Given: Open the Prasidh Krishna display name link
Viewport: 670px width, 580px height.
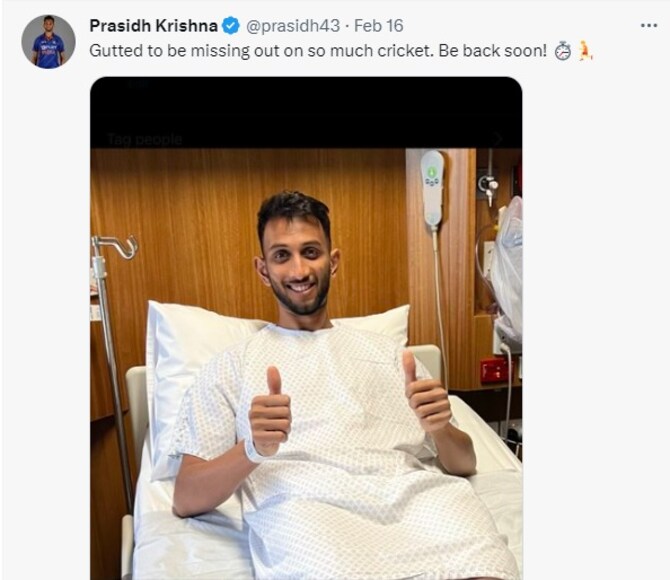Looking at the screenshot, I should click(153, 26).
